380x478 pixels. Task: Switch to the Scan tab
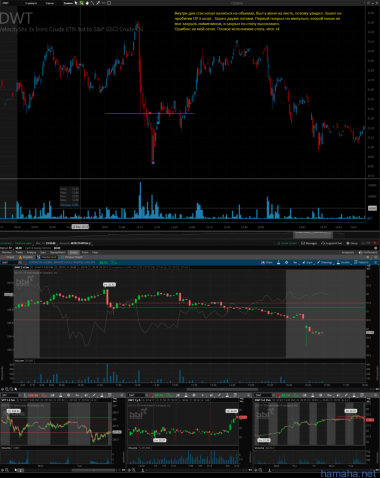(x=43, y=252)
